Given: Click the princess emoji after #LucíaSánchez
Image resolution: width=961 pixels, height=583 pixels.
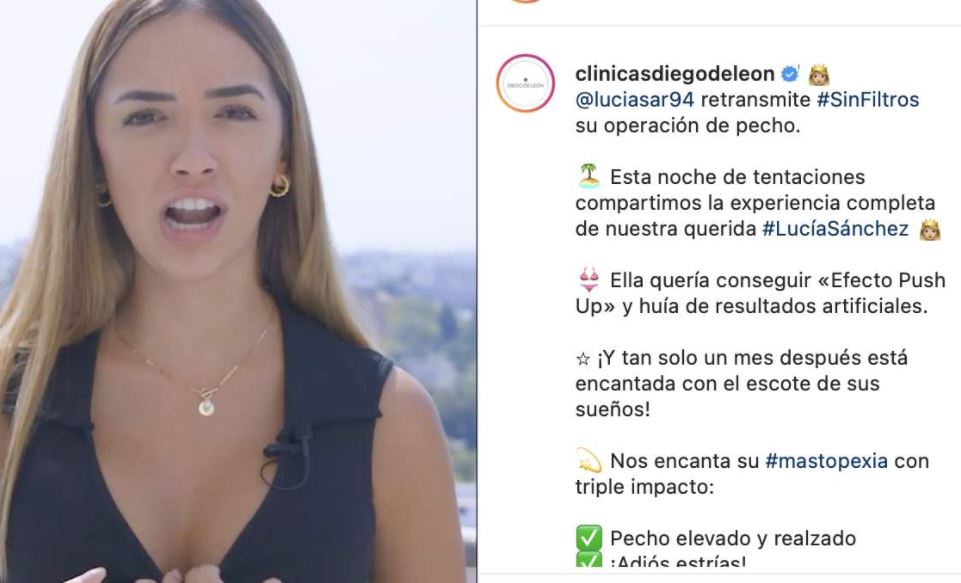Looking at the screenshot, I should tap(930, 229).
